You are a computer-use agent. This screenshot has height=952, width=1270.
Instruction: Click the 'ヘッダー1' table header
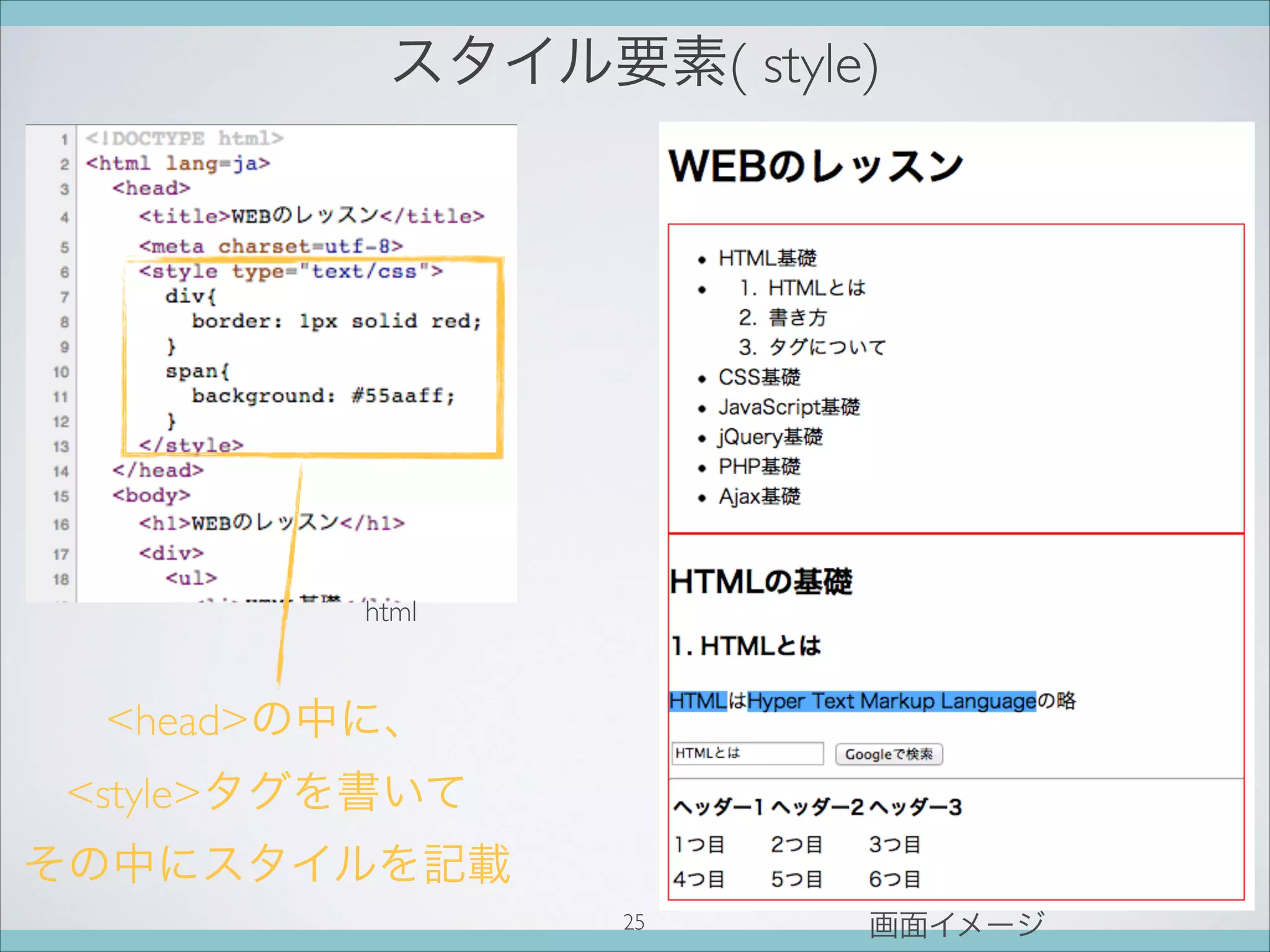pyautogui.click(x=718, y=807)
